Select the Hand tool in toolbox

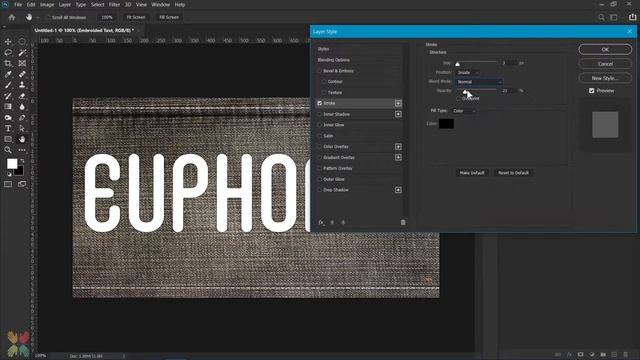pyautogui.click(x=22, y=139)
